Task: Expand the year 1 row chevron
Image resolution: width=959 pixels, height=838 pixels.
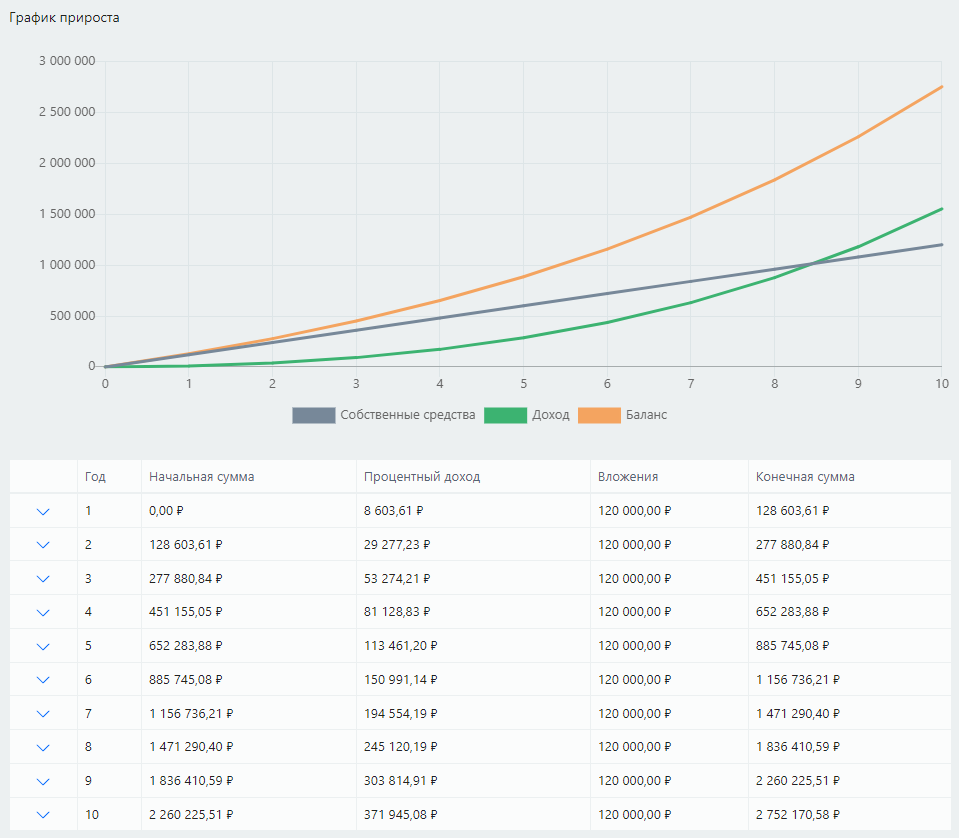Action: click(43, 511)
